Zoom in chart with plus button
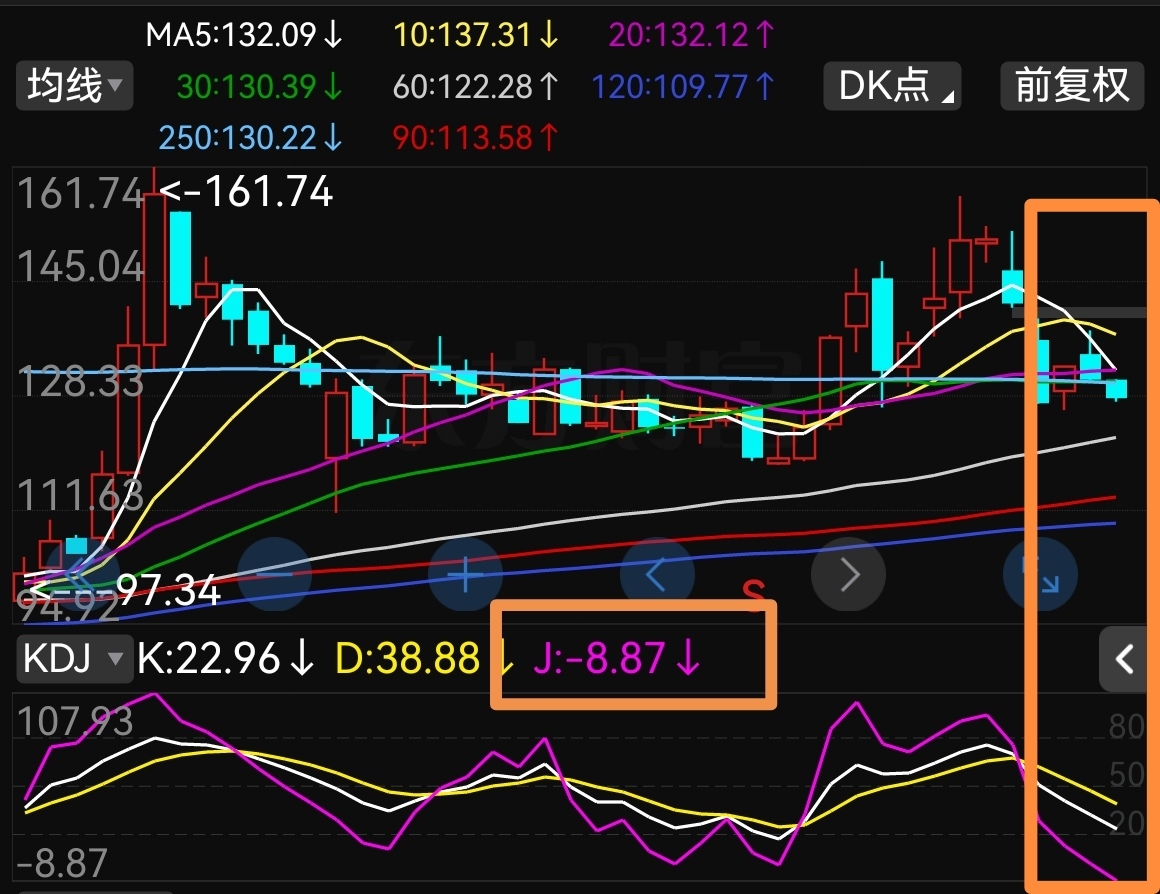 click(x=465, y=574)
